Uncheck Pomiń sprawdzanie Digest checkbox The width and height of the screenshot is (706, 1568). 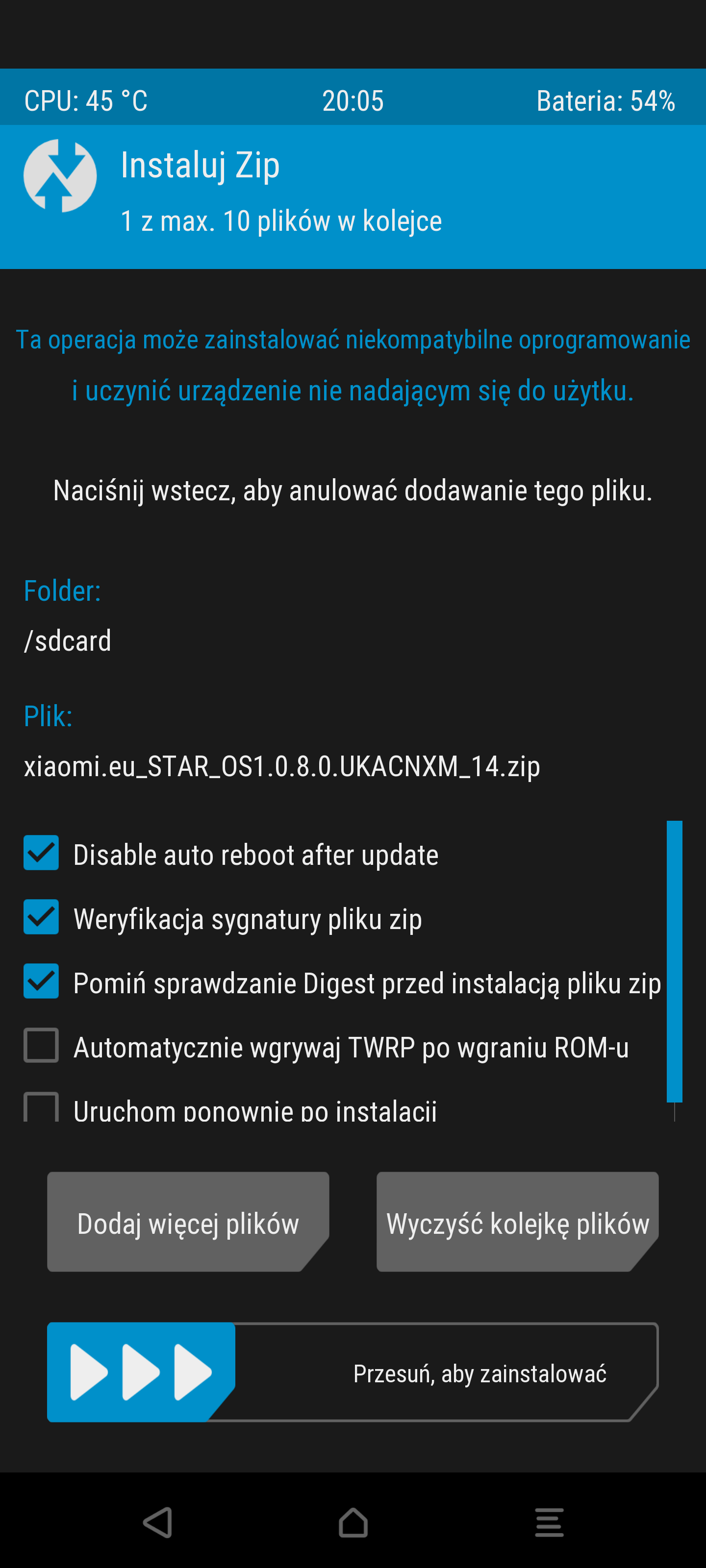point(41,981)
